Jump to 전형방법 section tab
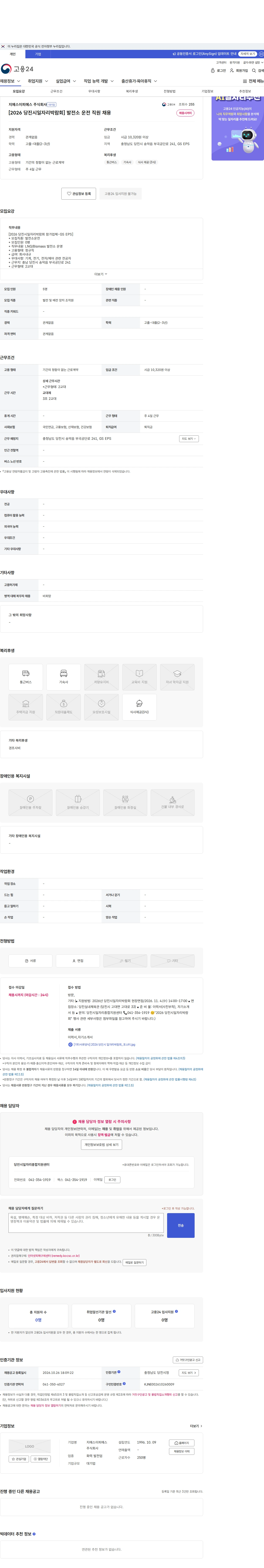This screenshot has height=1568, width=264. (x=169, y=91)
